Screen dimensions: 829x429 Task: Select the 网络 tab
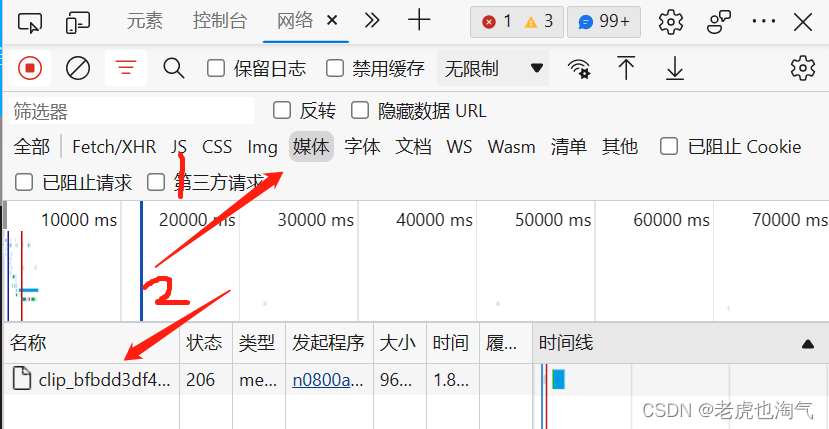point(295,22)
